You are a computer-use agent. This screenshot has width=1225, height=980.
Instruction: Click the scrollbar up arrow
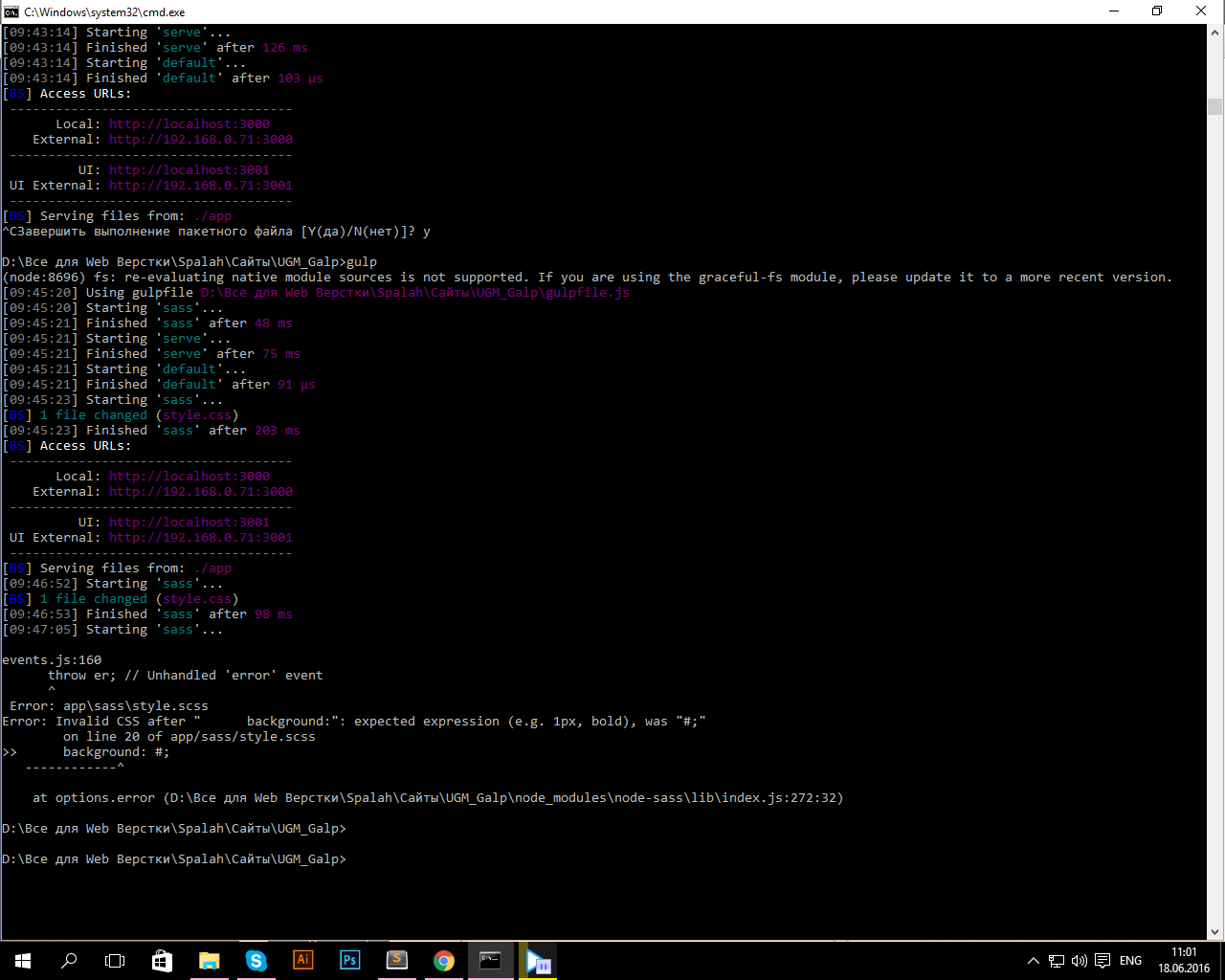[1215, 33]
